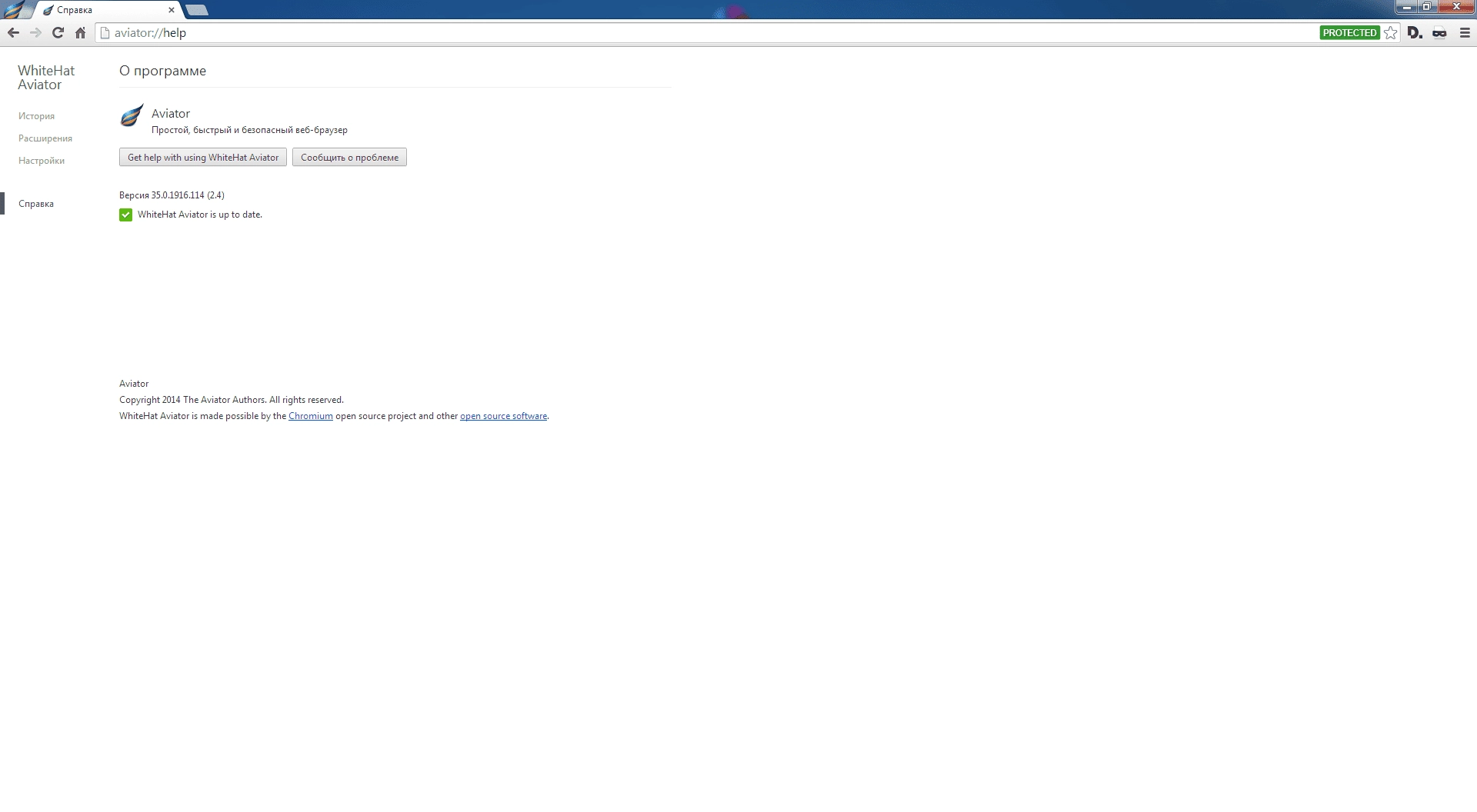
Task: Click the PROTECTED status badge
Action: point(1349,32)
